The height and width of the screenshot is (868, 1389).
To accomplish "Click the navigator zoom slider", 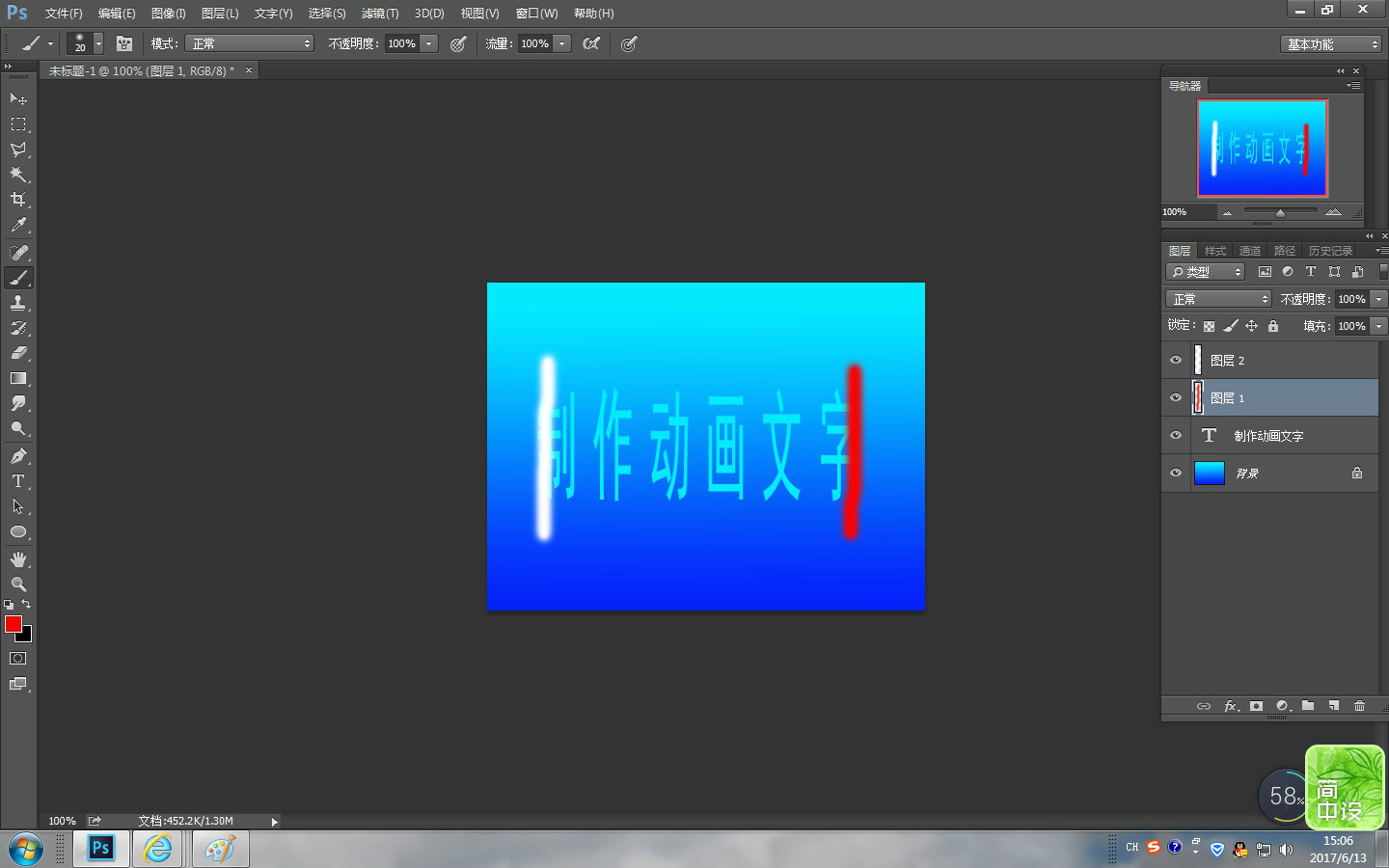I will coord(1280,212).
